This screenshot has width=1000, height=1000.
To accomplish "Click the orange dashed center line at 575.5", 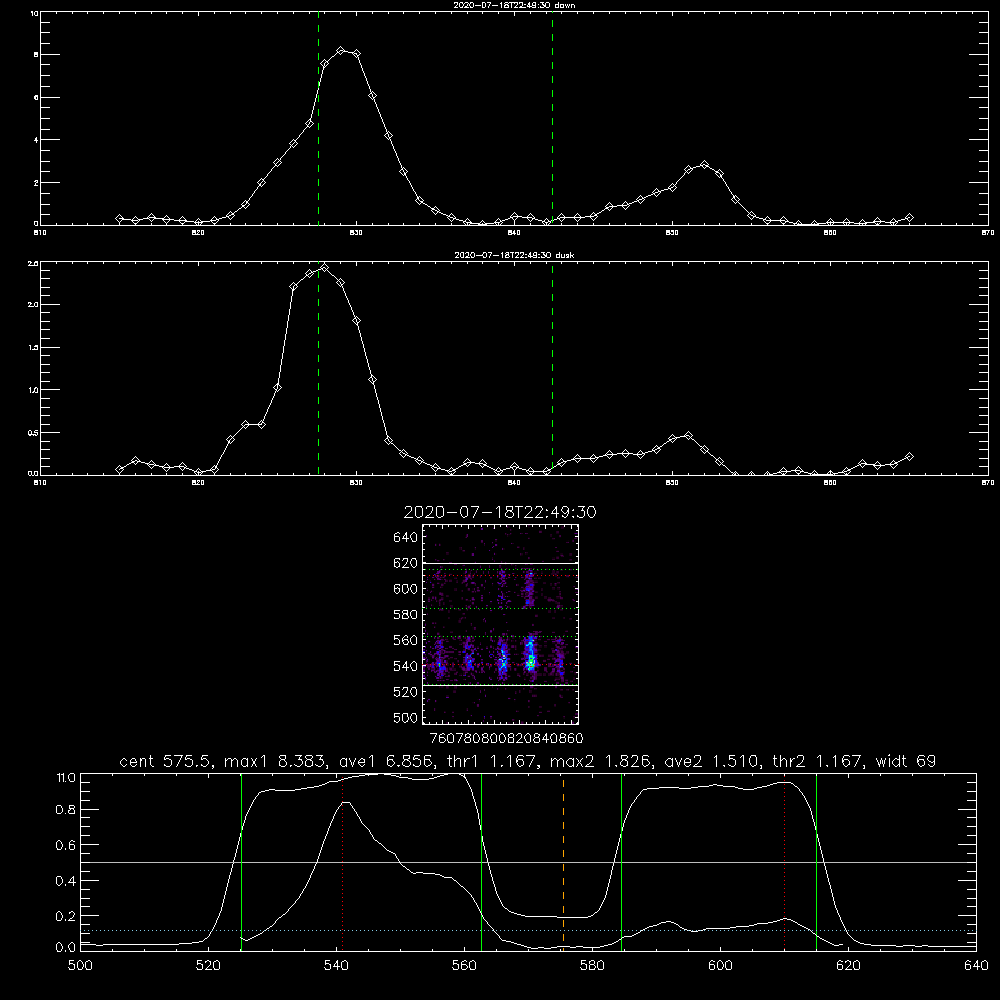I will coord(563,861).
